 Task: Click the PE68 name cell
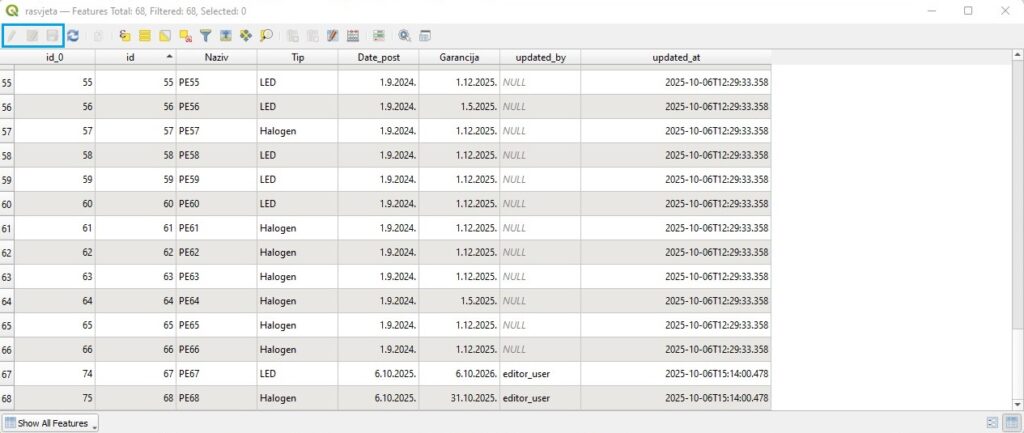(x=217, y=398)
